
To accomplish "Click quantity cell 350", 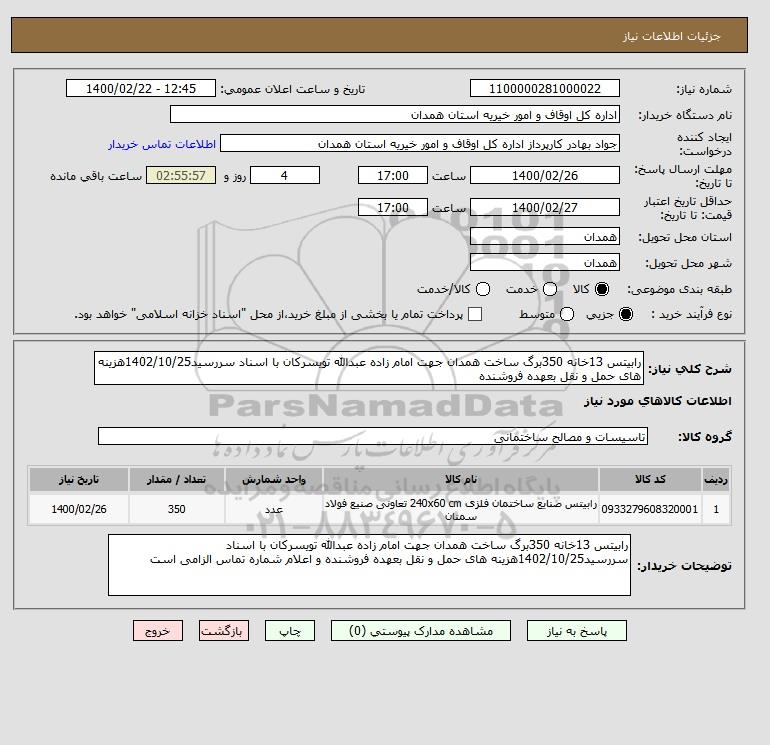I will coord(177,509).
